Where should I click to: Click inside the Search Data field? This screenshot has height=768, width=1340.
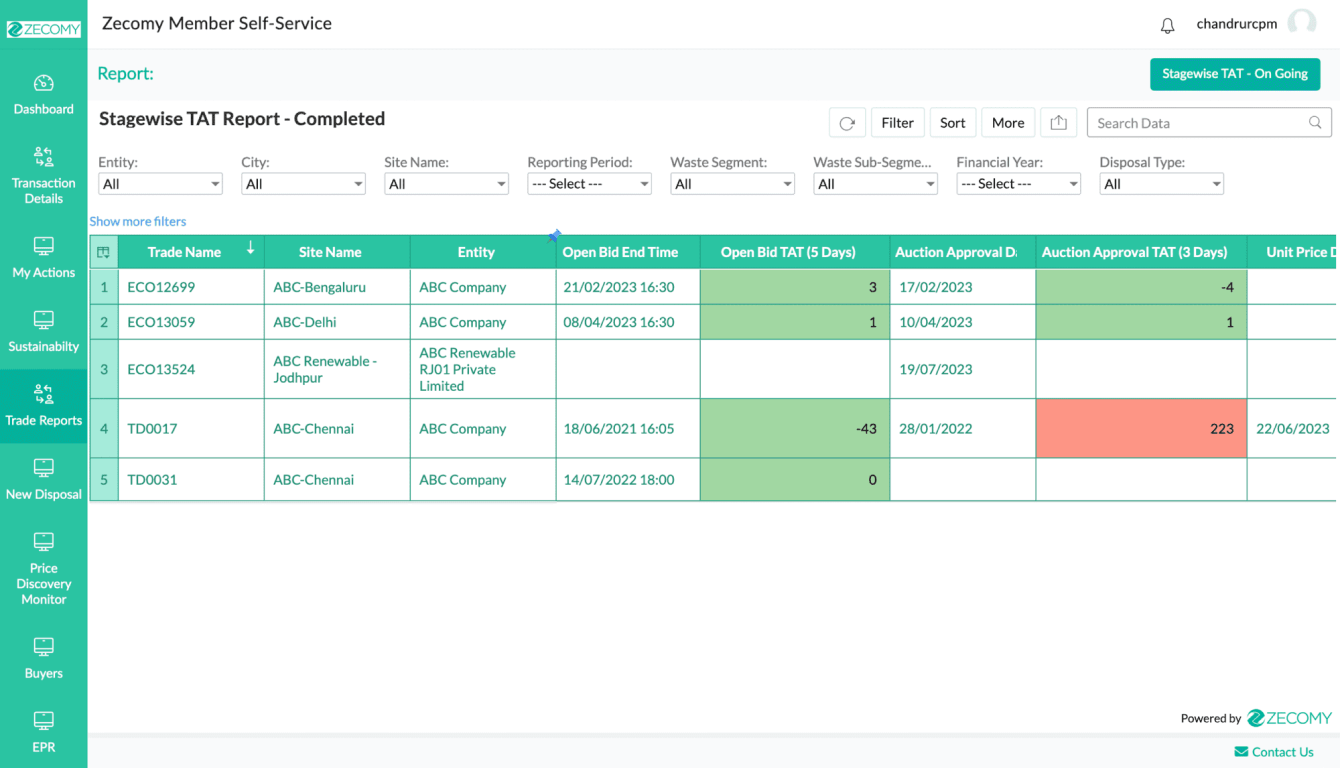pos(1200,122)
